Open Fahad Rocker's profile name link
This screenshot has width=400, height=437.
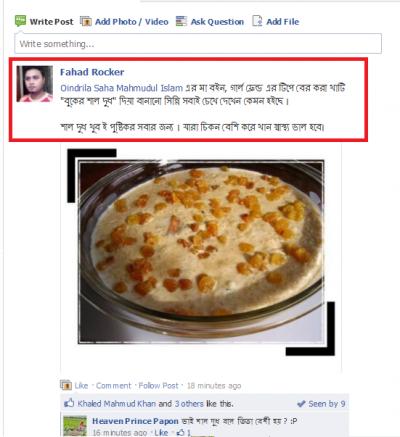92,72
